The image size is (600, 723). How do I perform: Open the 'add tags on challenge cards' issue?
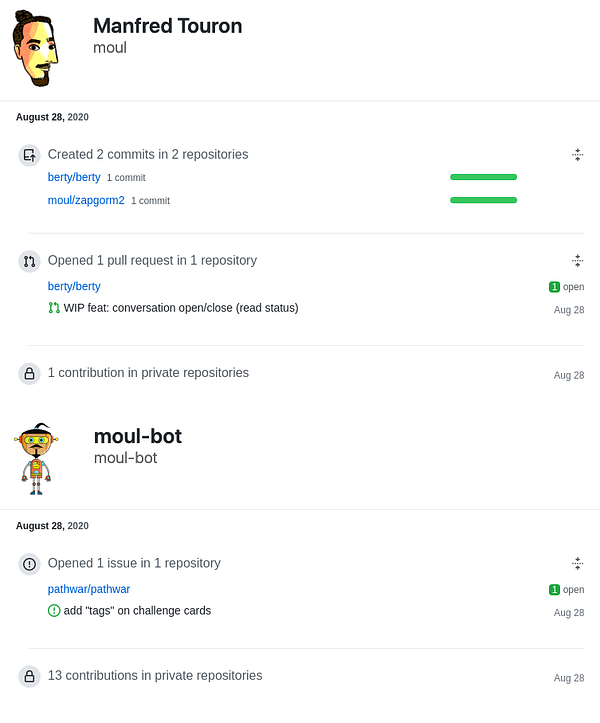137,610
